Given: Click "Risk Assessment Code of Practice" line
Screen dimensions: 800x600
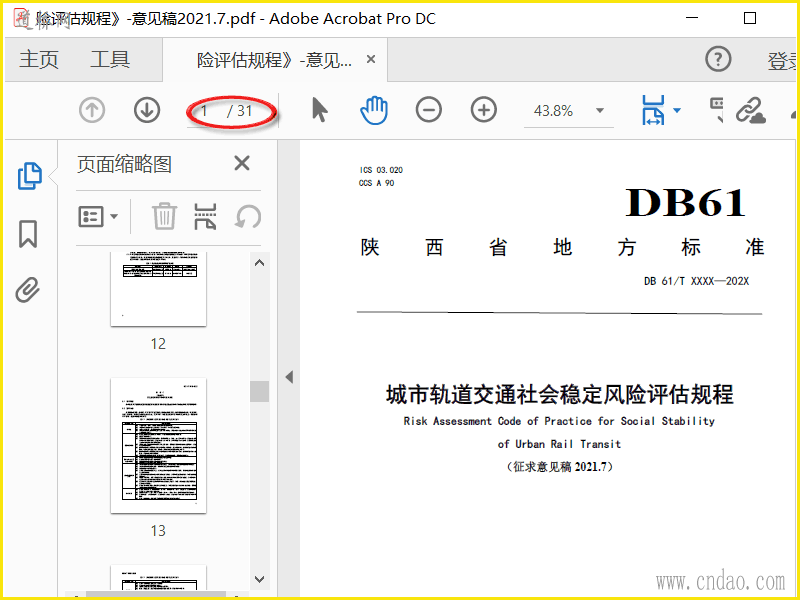Looking at the screenshot, I should [559, 421].
